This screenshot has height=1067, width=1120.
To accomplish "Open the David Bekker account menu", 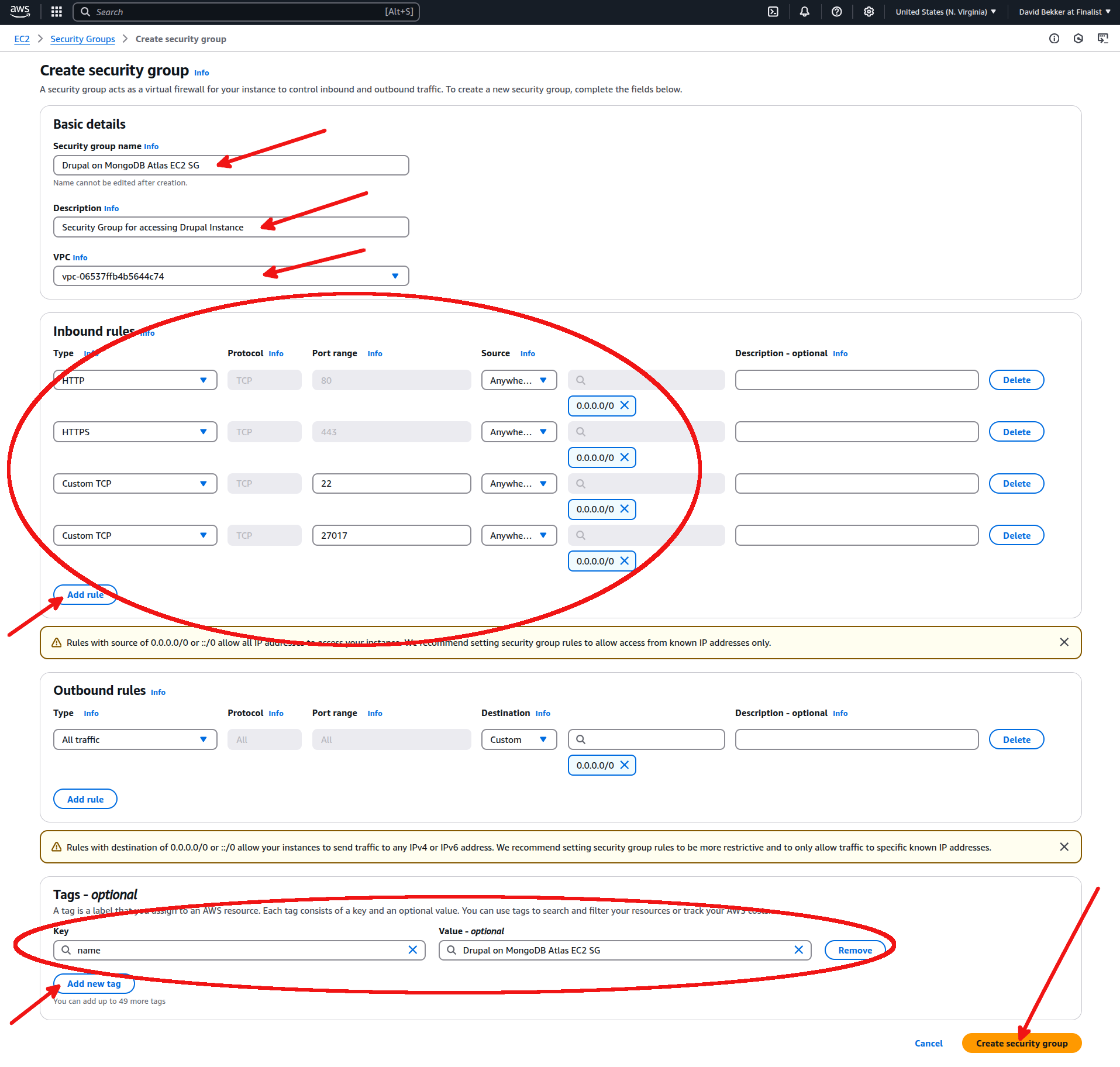I will pyautogui.click(x=1064, y=12).
